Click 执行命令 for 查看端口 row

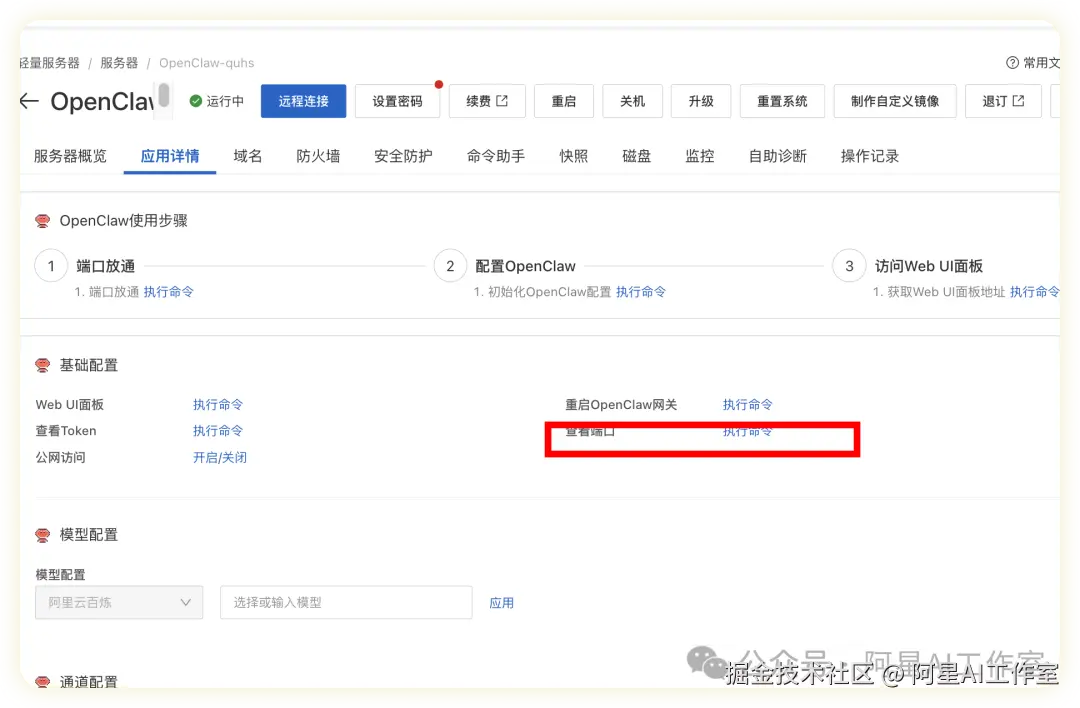747,432
